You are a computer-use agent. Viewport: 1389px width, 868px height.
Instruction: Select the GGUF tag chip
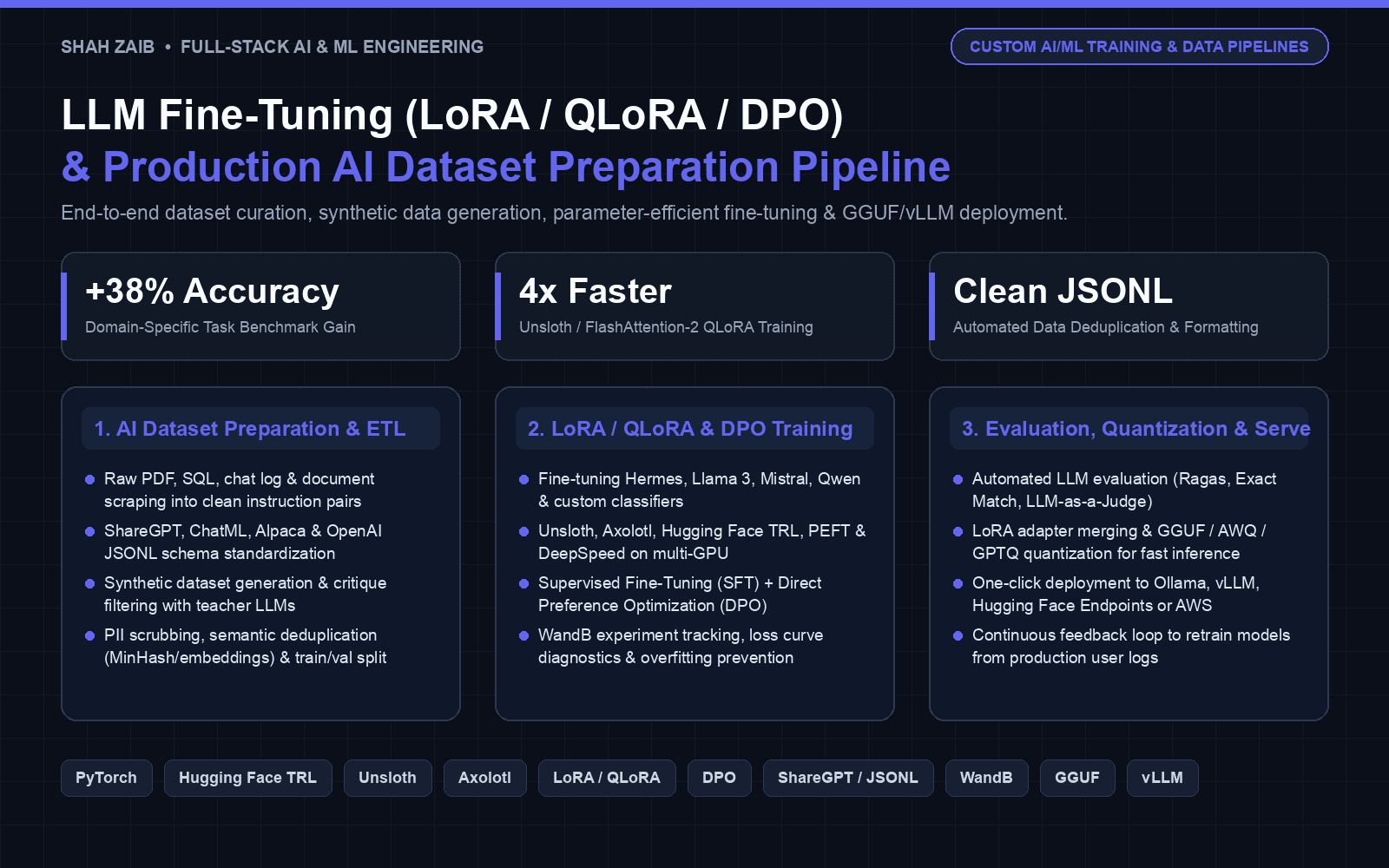click(1077, 778)
